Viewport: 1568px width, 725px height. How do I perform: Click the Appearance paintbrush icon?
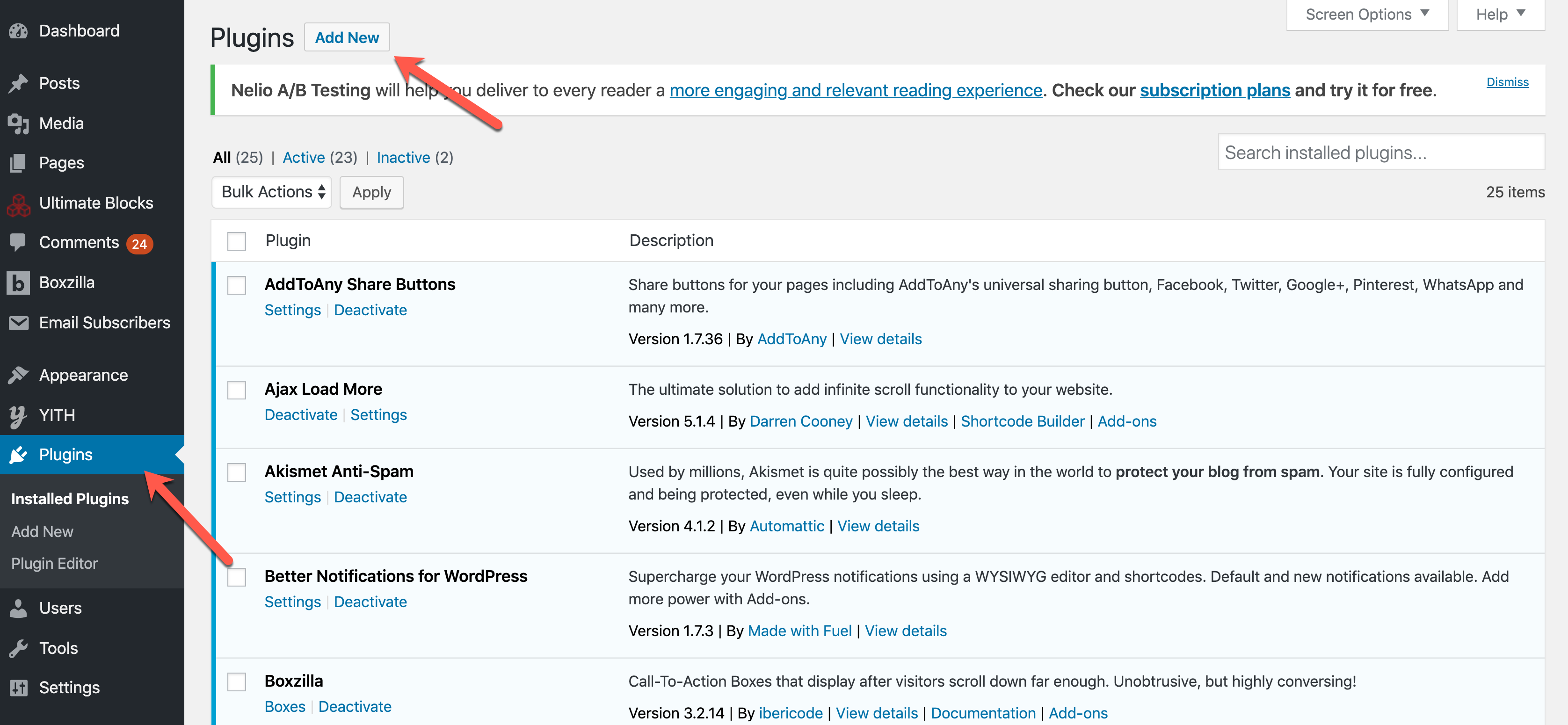pyautogui.click(x=18, y=376)
